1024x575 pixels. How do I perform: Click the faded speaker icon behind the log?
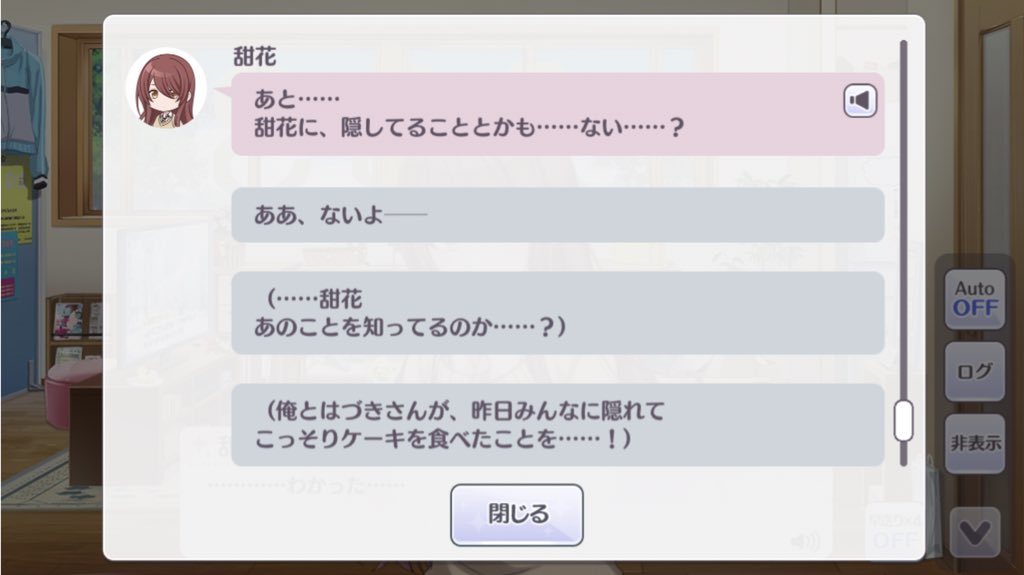(x=803, y=542)
